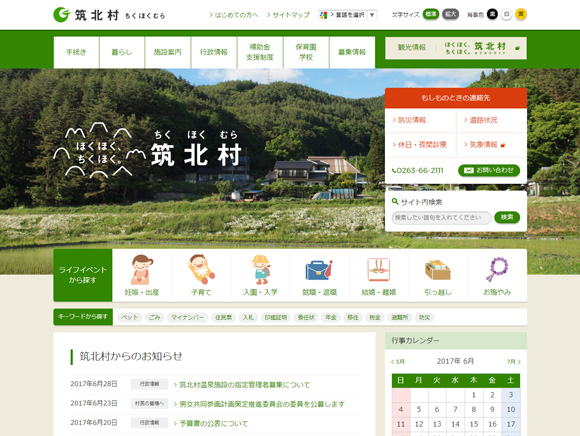The width and height of the screenshot is (580, 436).
Task: Select the 印鑑証明 keyword tag
Action: point(276,317)
